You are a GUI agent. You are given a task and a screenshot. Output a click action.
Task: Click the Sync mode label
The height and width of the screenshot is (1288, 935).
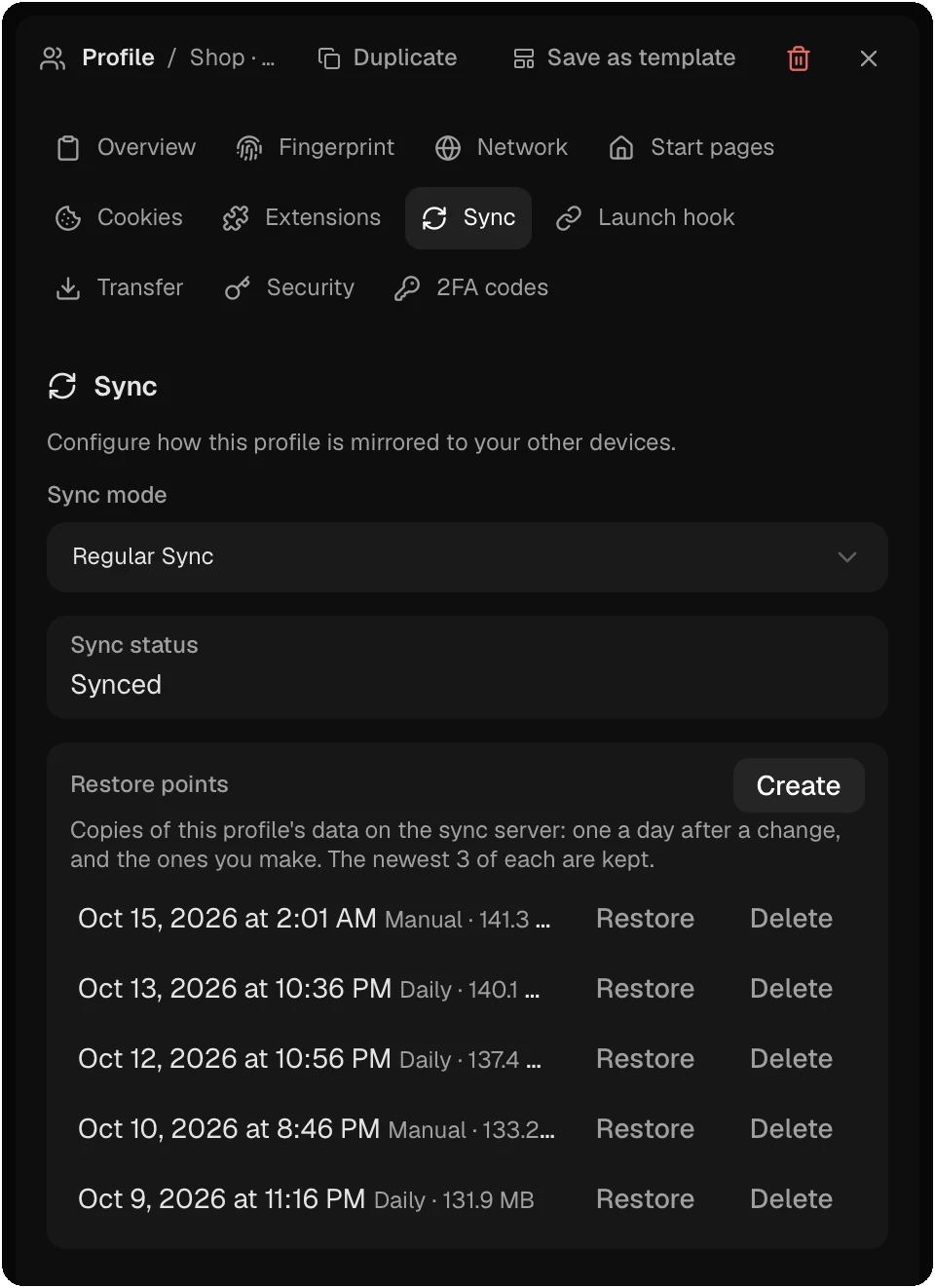pyautogui.click(x=107, y=495)
